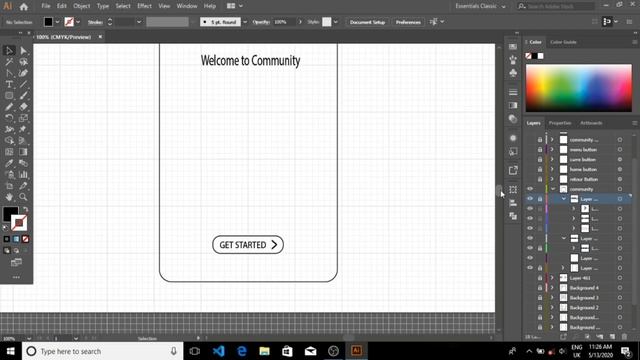Switch to the Color Guide tab
This screenshot has height=360, width=640.
563,42
